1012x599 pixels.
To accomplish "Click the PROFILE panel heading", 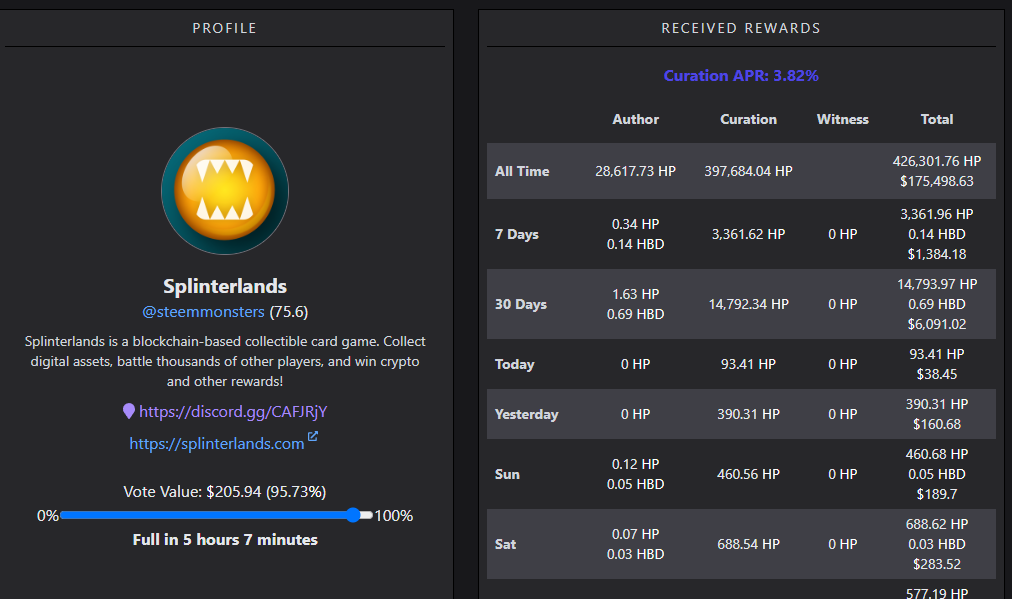I will tap(225, 28).
